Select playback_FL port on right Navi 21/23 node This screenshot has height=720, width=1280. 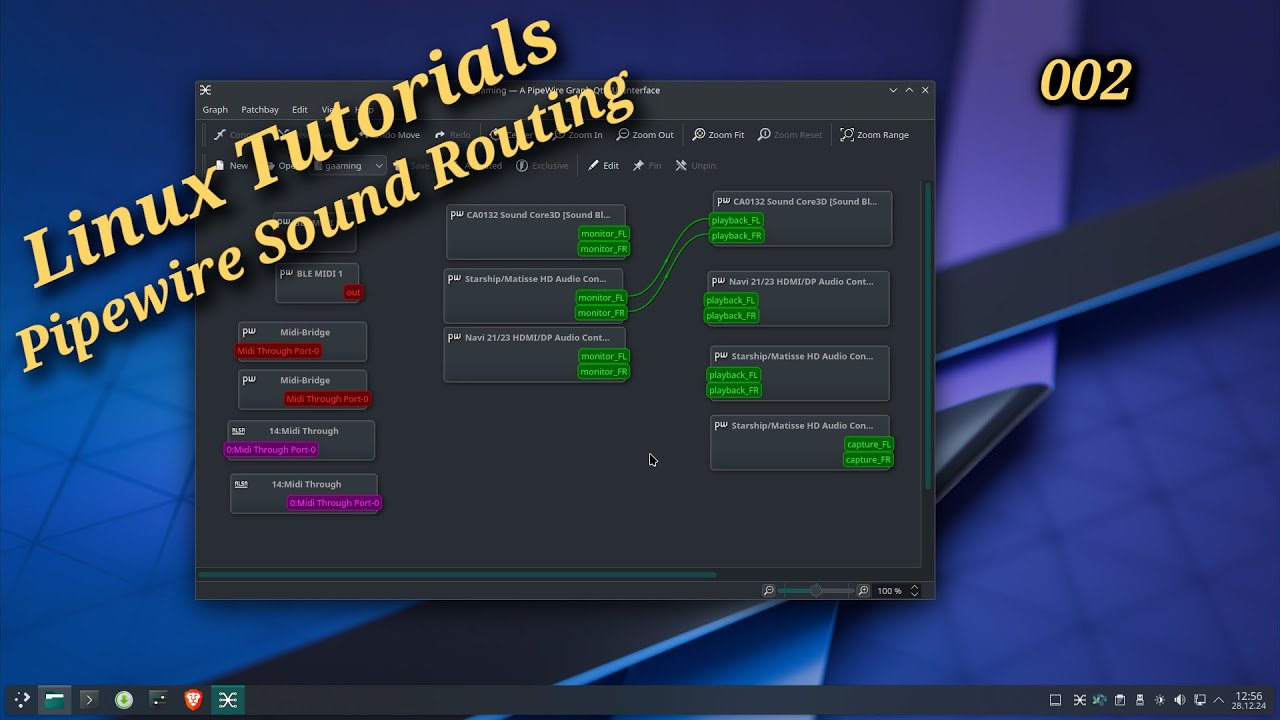[x=731, y=300]
